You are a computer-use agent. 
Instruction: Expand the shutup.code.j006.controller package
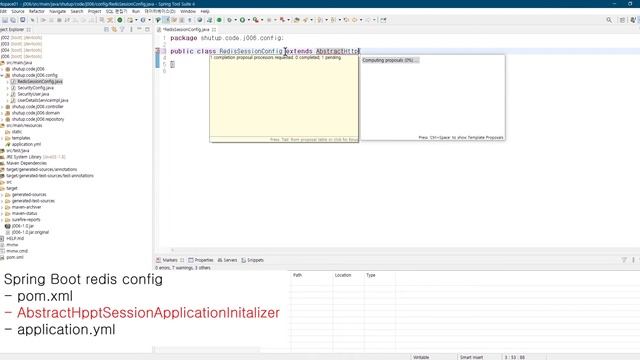(2, 107)
